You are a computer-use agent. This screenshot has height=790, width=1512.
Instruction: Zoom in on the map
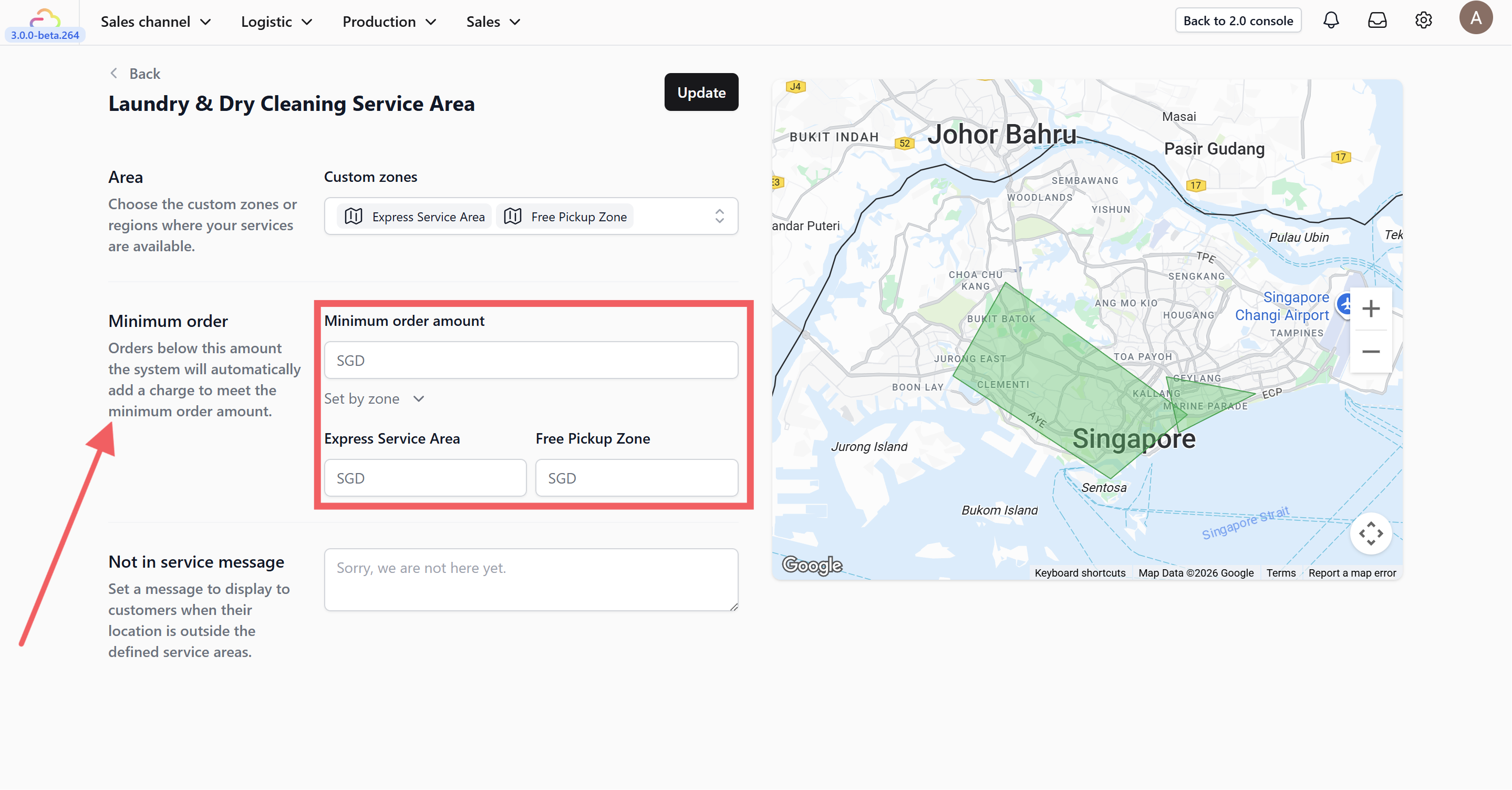1371,309
